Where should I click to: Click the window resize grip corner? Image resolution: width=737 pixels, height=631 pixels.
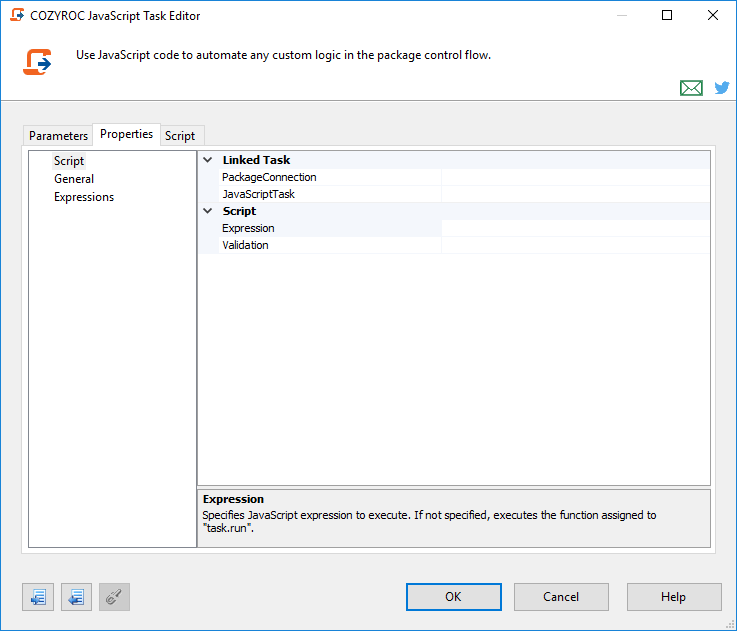(x=730, y=625)
